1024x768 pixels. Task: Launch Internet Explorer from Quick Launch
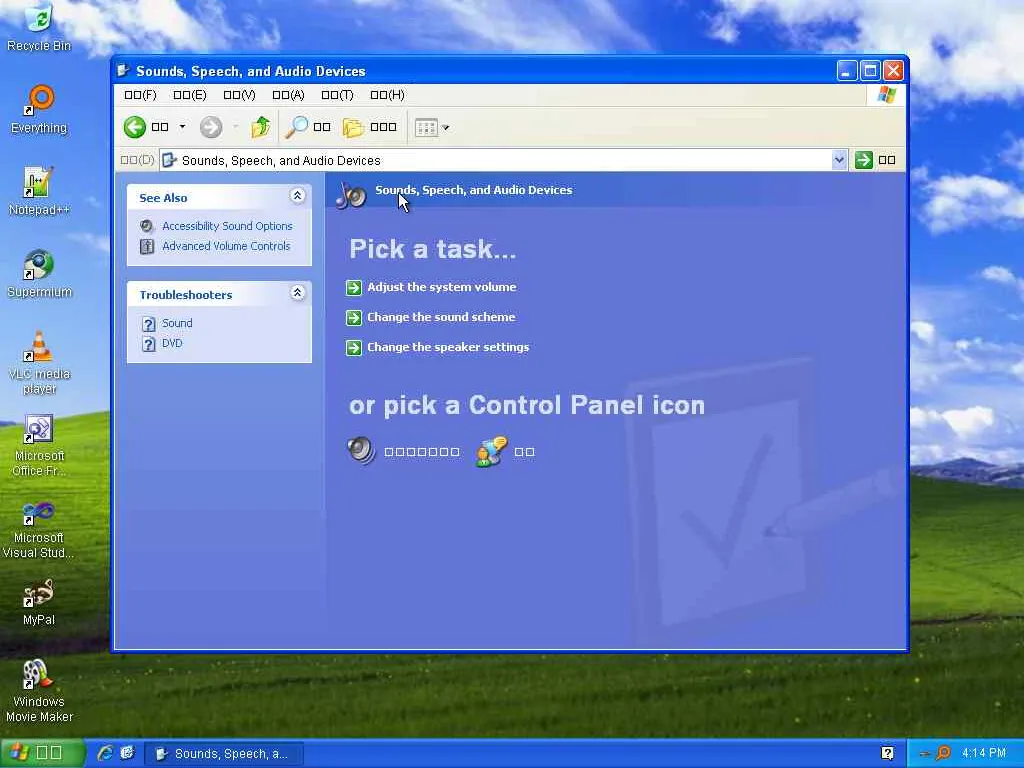[x=105, y=753]
